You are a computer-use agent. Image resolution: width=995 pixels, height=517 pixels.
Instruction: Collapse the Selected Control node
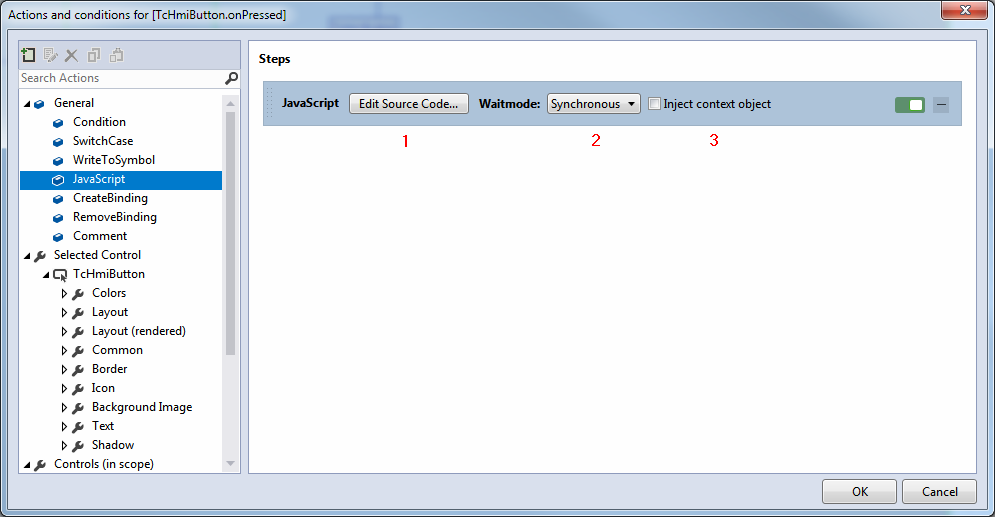pyautogui.click(x=27, y=256)
